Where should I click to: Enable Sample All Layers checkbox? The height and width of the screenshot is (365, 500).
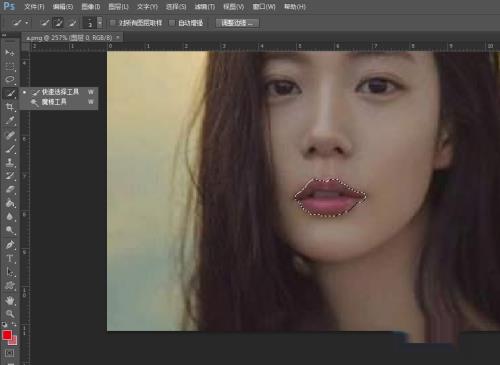click(x=113, y=23)
